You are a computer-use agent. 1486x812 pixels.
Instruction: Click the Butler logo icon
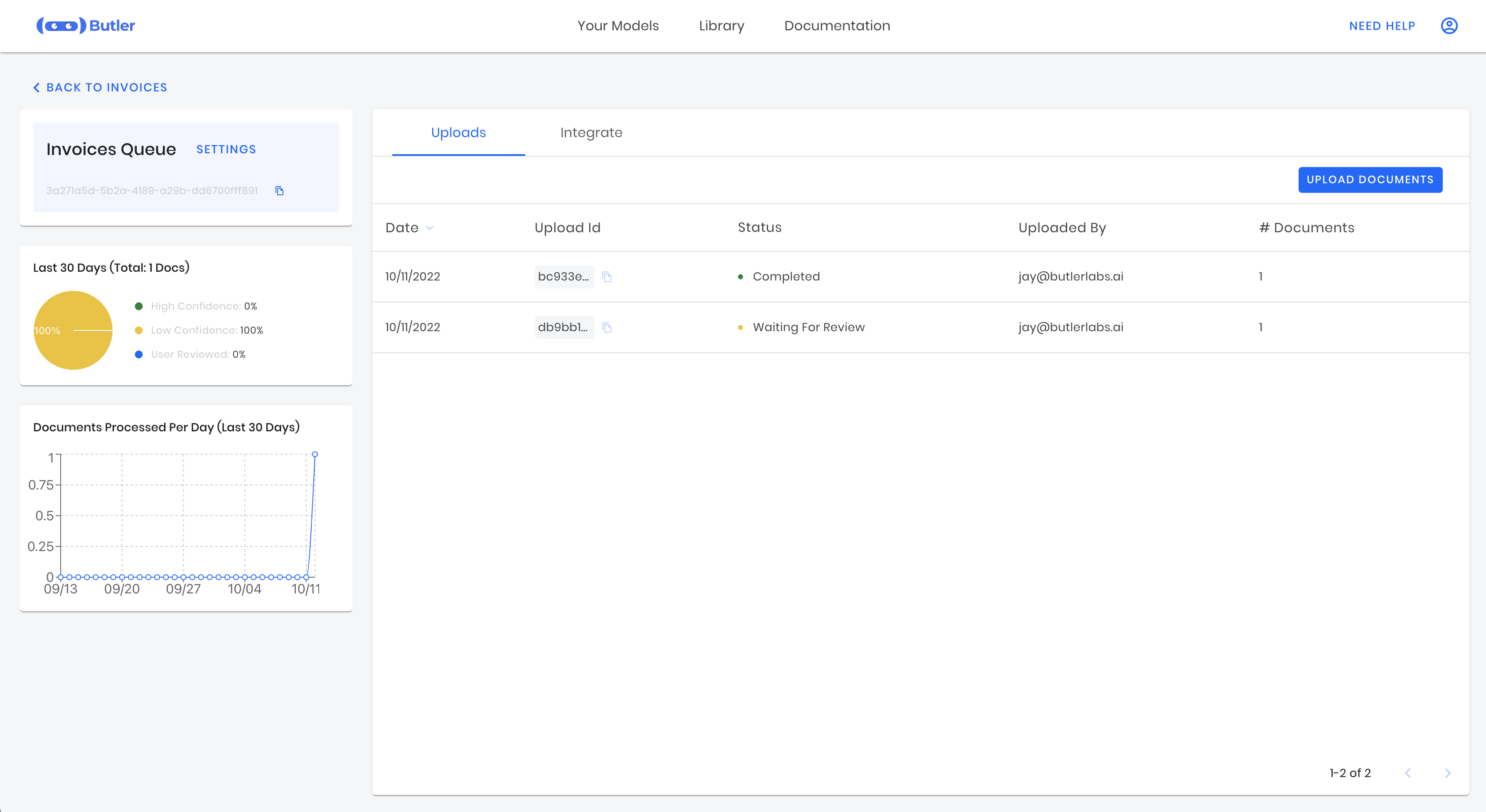(x=61, y=25)
